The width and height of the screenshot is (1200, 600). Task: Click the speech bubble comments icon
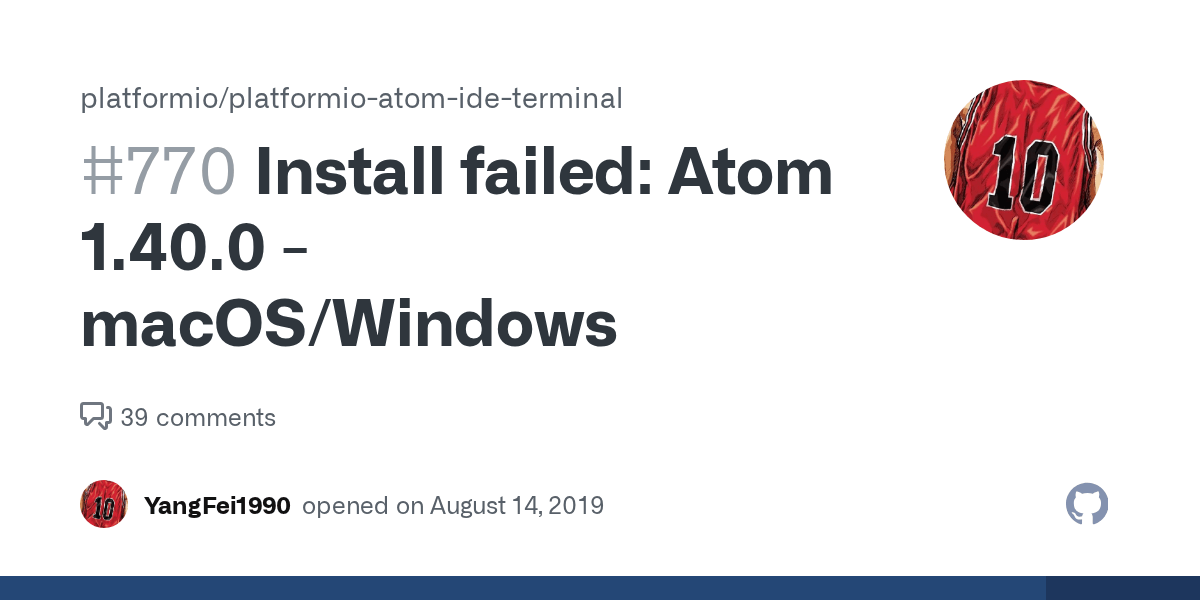click(x=95, y=416)
